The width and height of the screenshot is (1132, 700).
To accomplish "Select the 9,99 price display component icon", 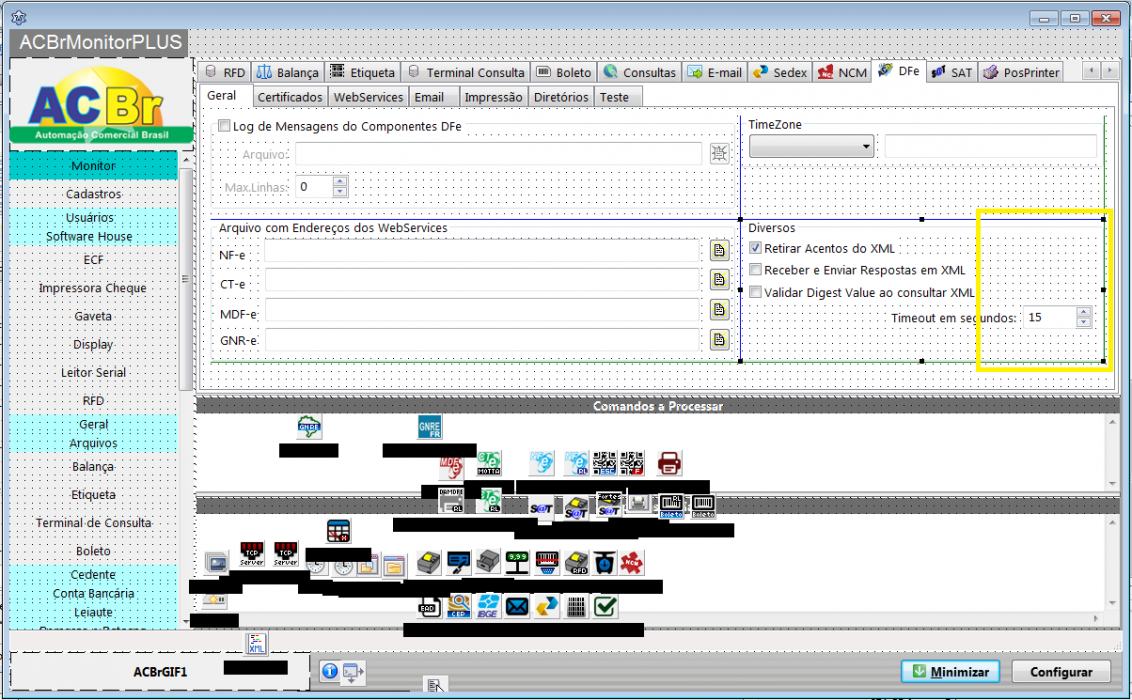I will 517,562.
